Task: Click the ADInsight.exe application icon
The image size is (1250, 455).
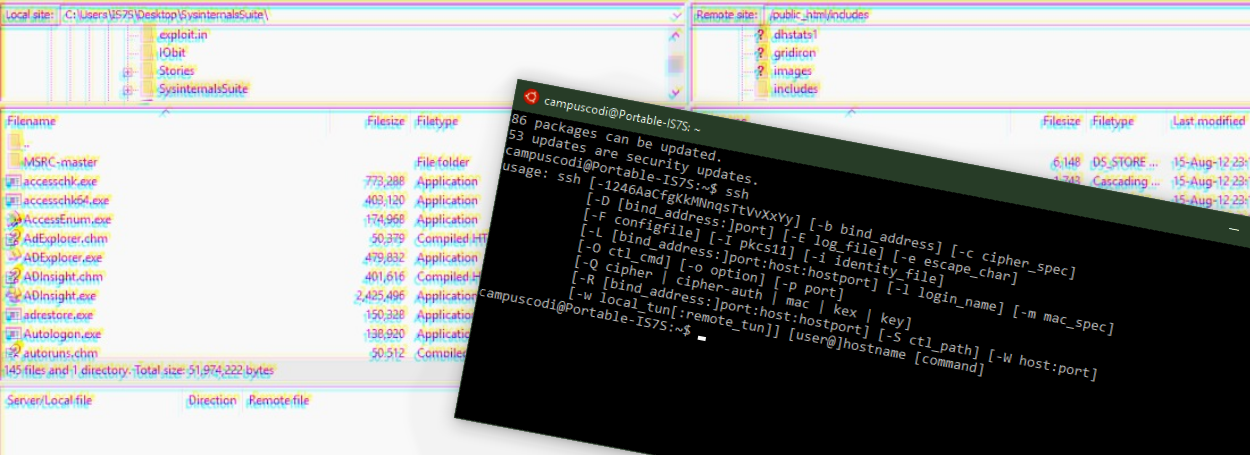Action: coord(13,295)
